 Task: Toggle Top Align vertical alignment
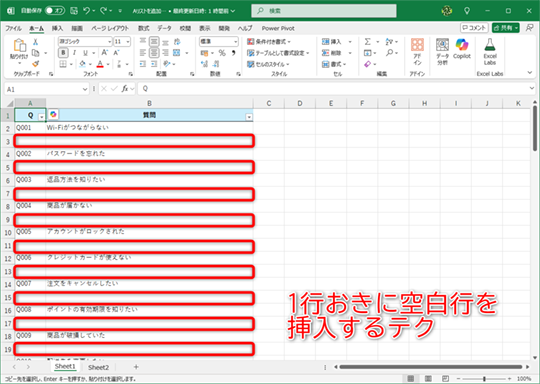coord(143,42)
